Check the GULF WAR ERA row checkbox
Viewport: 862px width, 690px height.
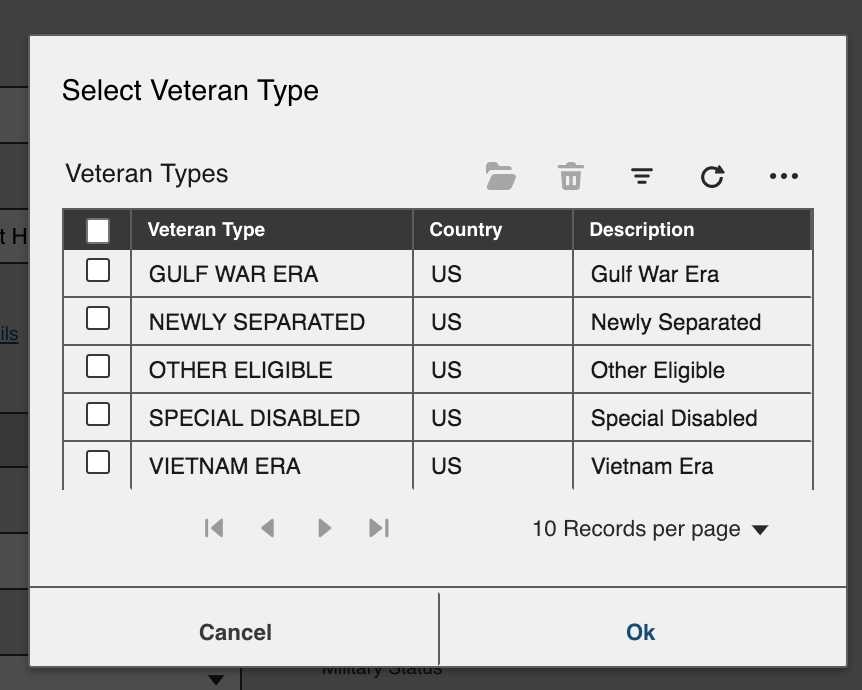point(98,270)
